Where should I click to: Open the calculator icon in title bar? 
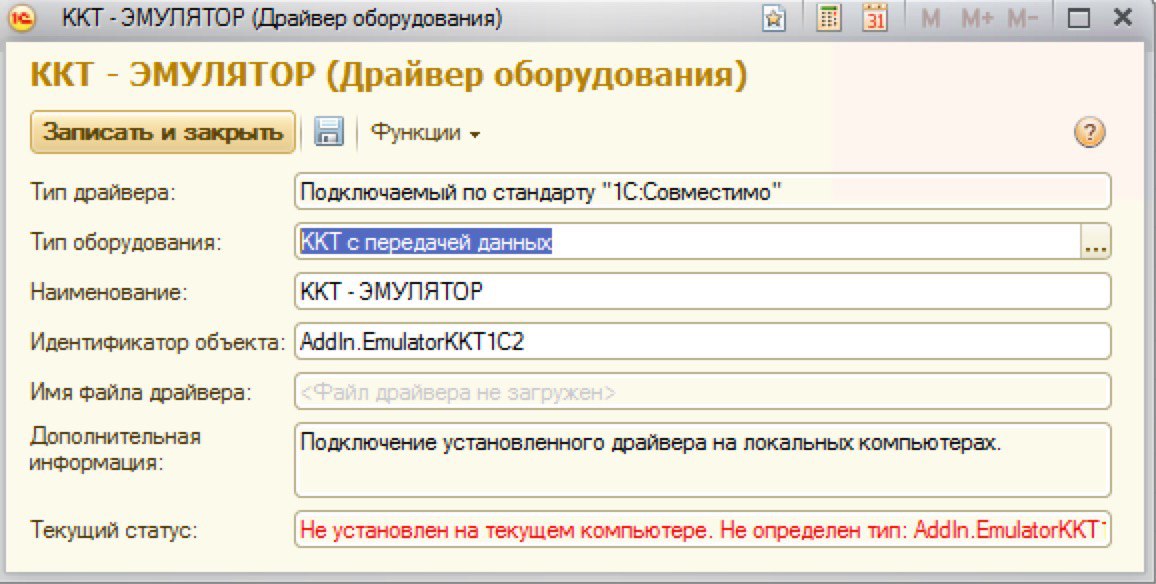(829, 18)
